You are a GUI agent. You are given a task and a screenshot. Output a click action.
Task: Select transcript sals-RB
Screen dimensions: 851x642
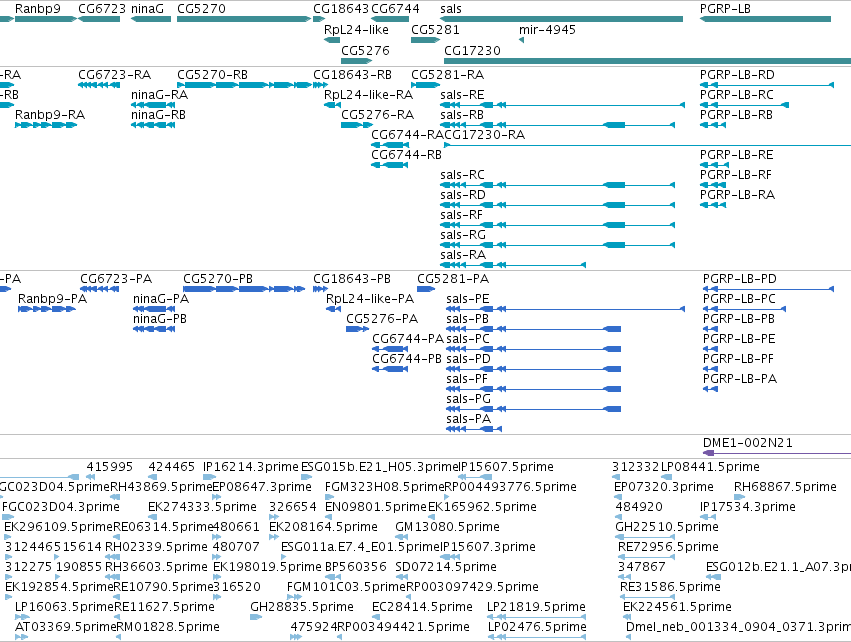click(x=557, y=125)
